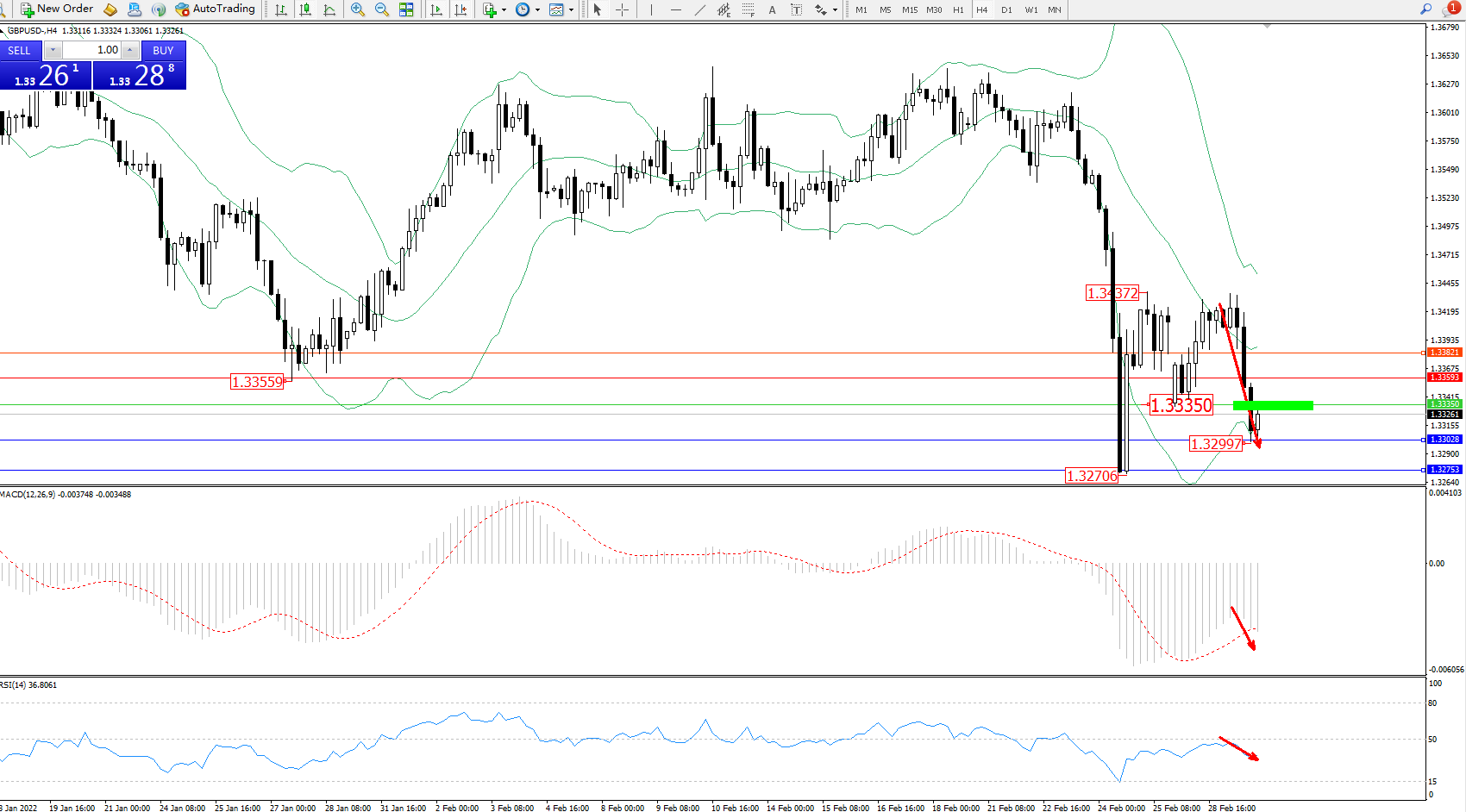This screenshot has height=812, width=1466.
Task: Switch to the M15 timeframe
Action: [910, 10]
